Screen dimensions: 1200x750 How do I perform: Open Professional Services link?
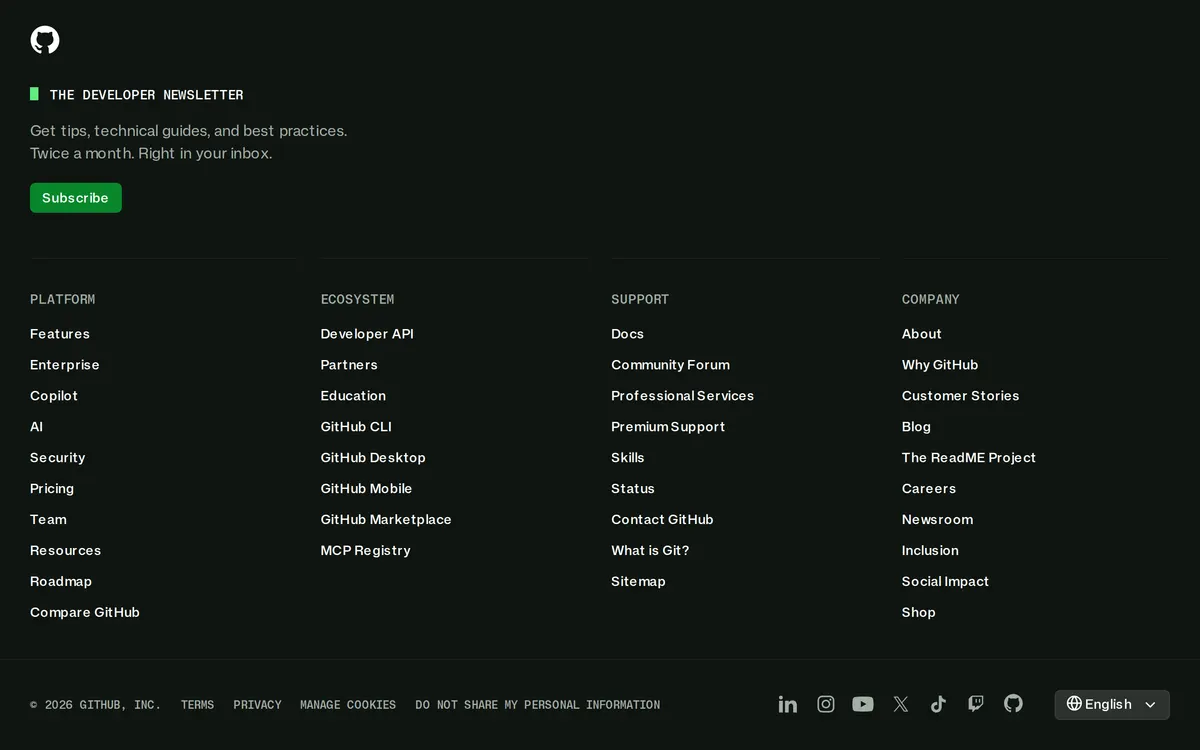683,396
